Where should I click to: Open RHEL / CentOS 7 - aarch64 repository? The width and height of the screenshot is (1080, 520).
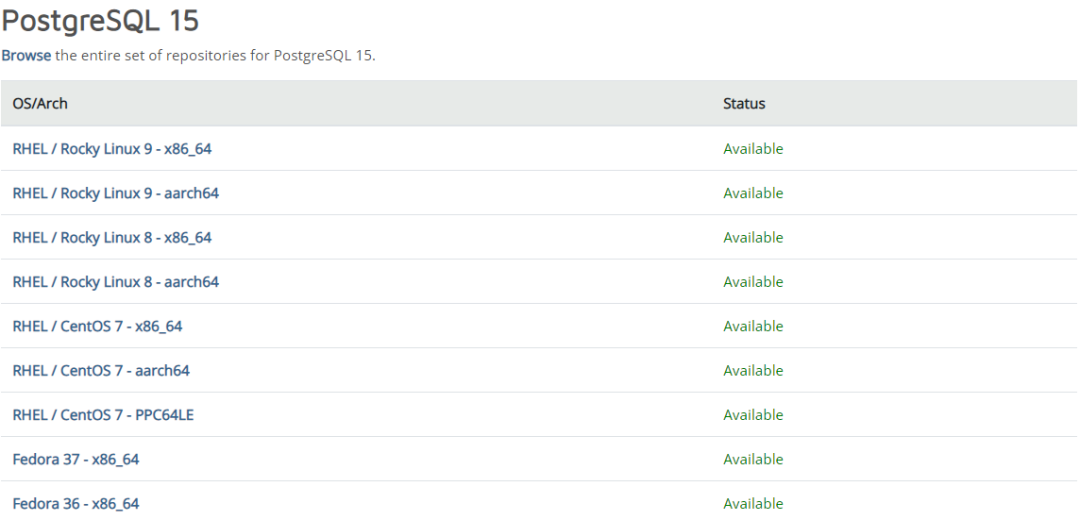[101, 370]
